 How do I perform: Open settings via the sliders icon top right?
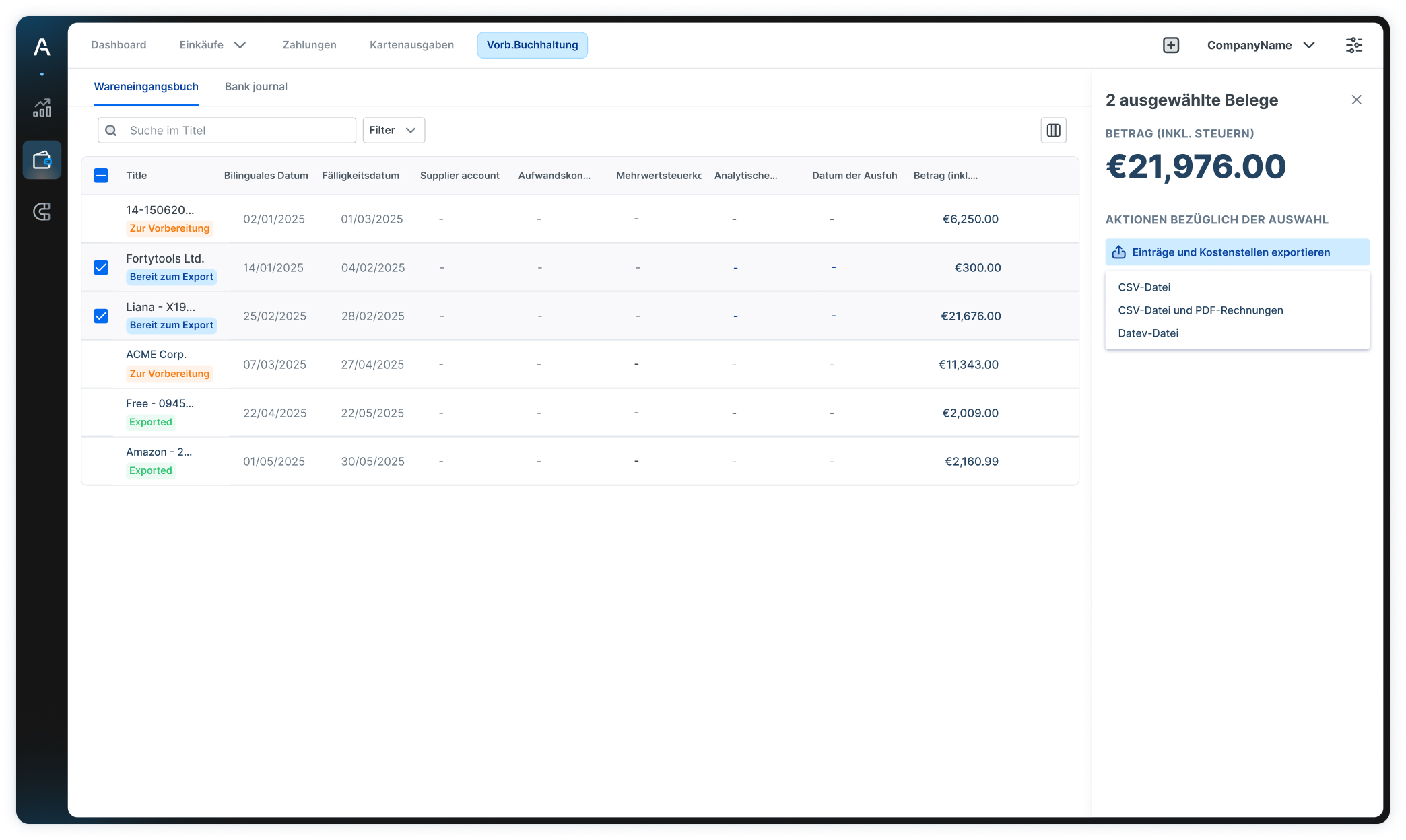click(1354, 45)
